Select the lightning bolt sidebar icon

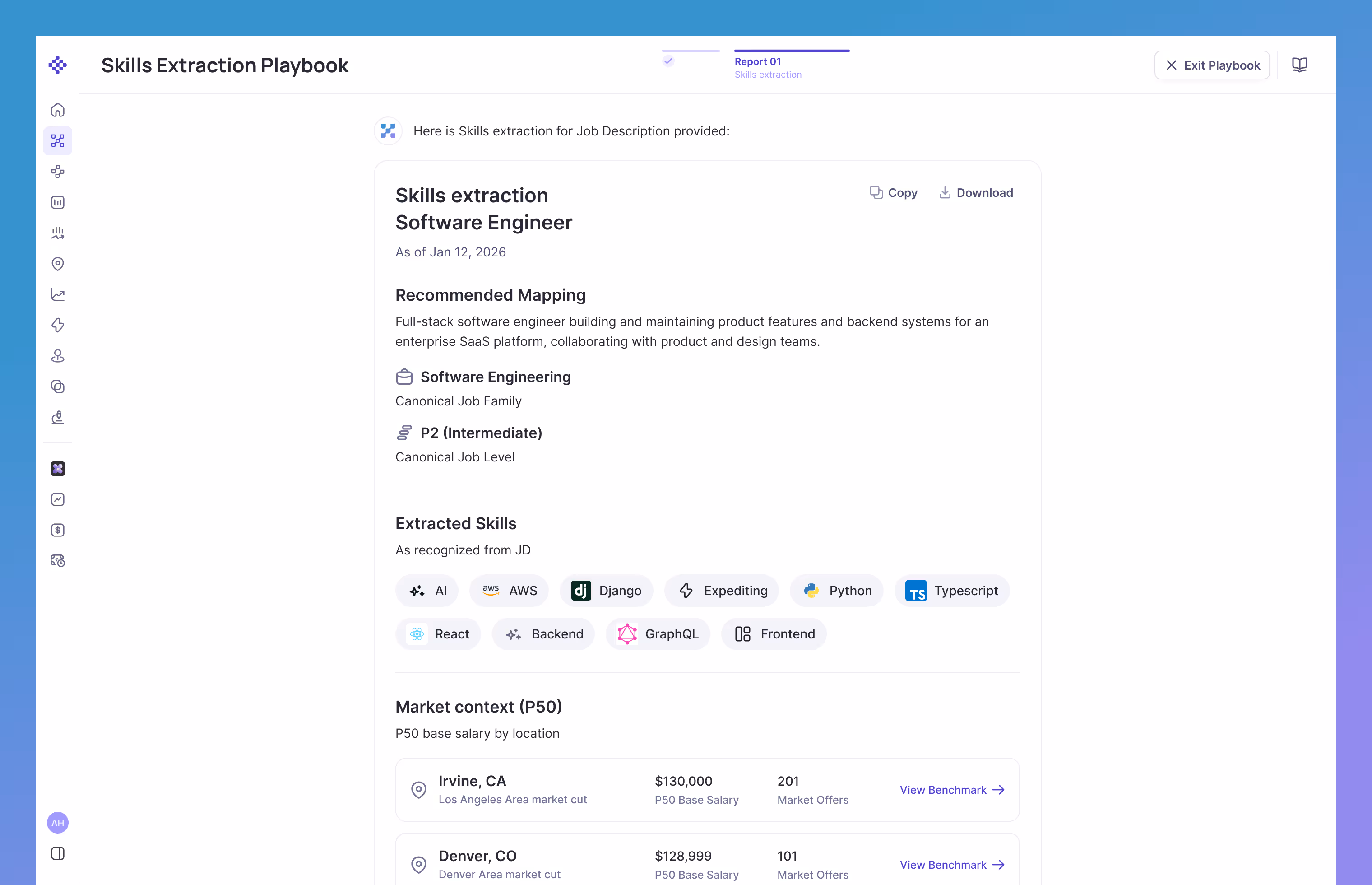tap(57, 325)
